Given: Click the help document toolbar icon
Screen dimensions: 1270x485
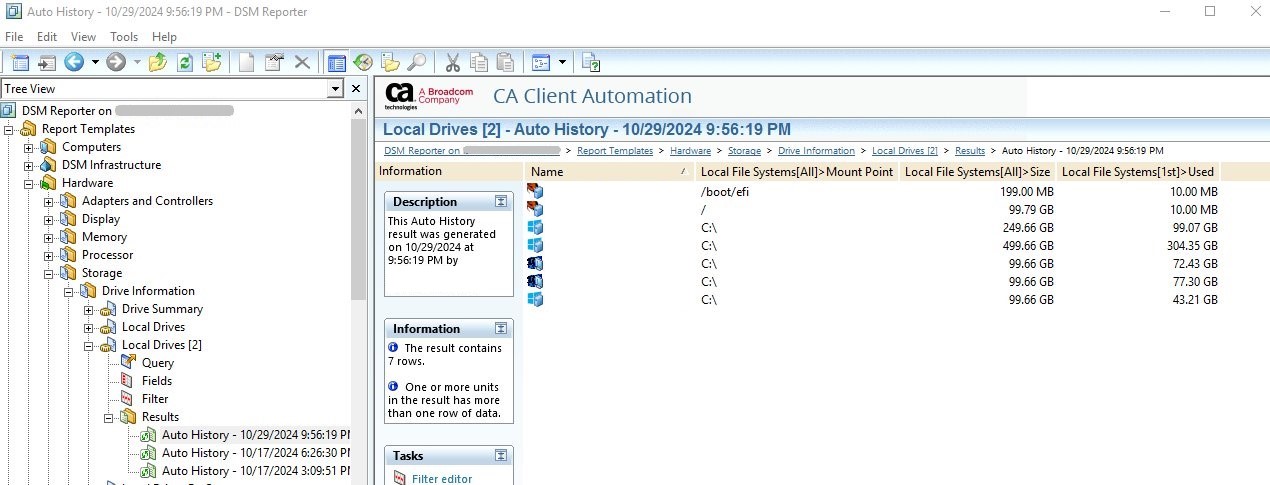Looking at the screenshot, I should (x=591, y=62).
